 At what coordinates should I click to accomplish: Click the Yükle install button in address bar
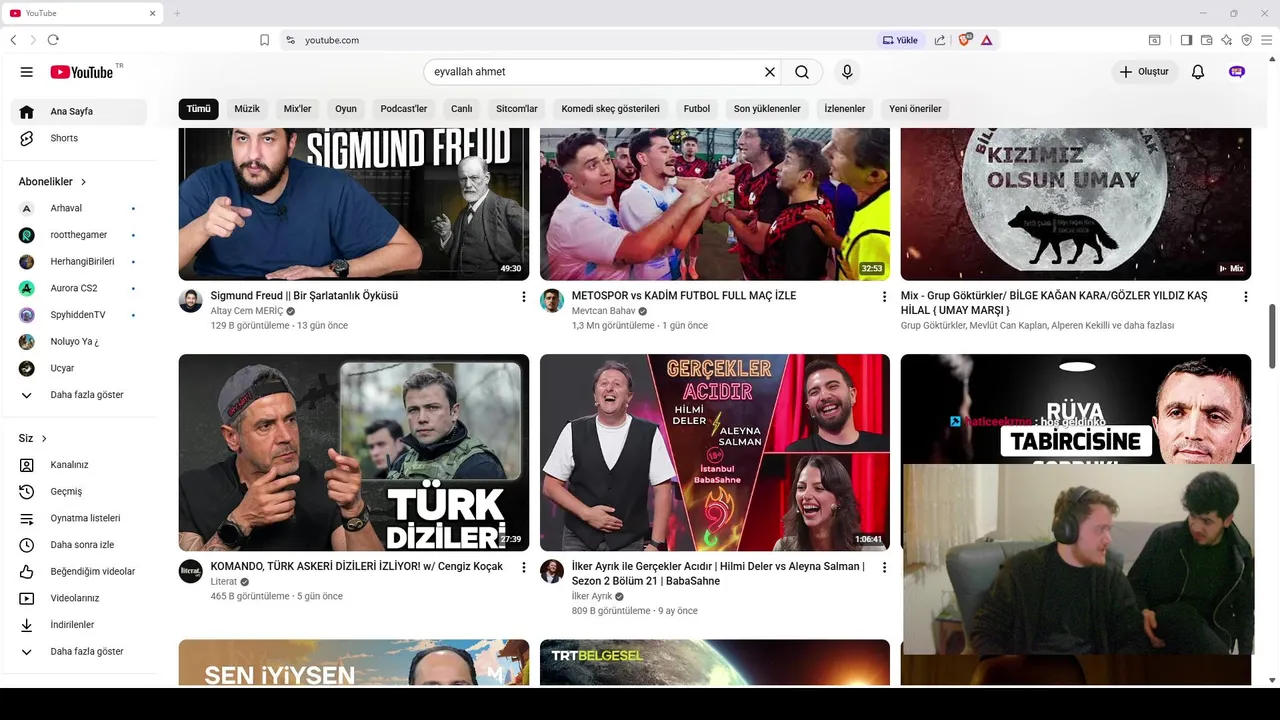coord(900,40)
